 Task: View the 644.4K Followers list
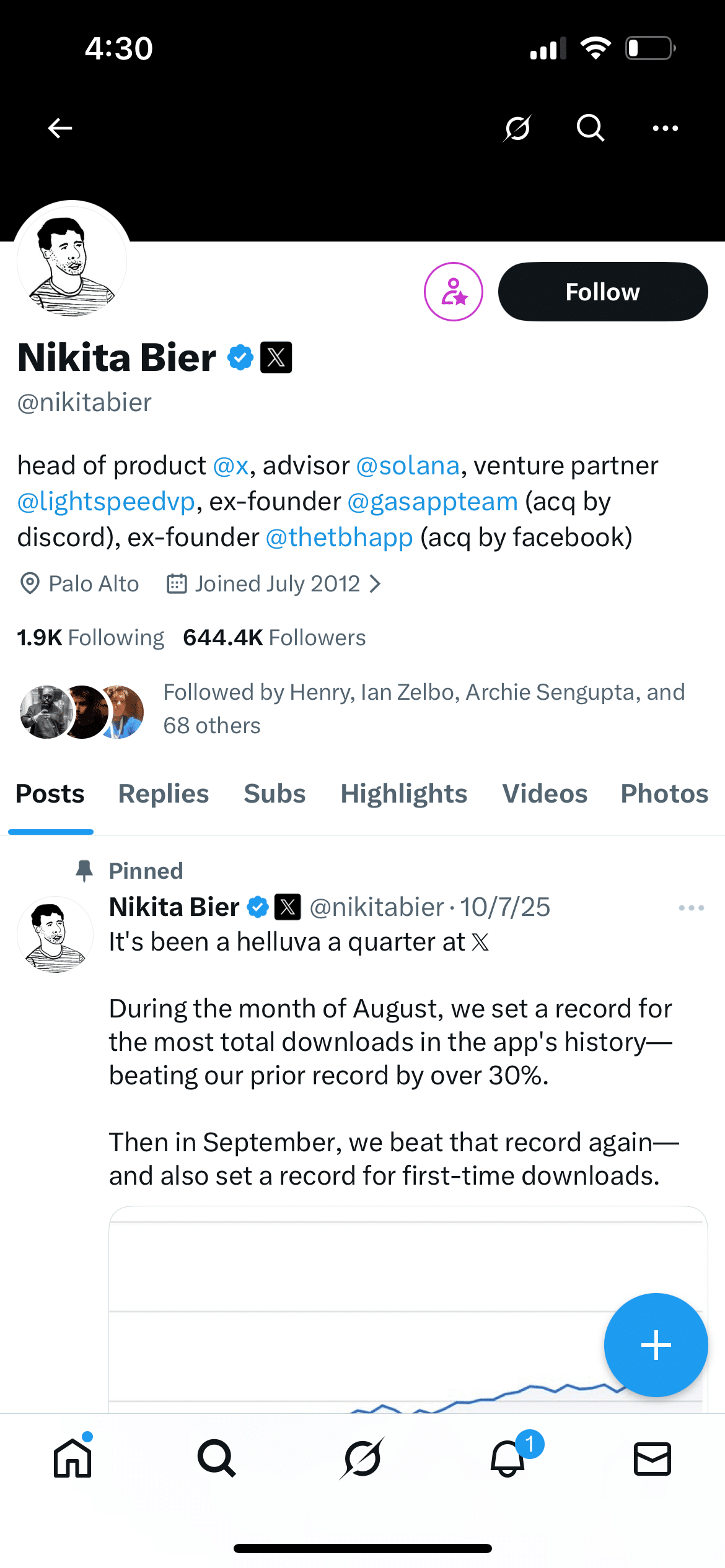pos(275,638)
